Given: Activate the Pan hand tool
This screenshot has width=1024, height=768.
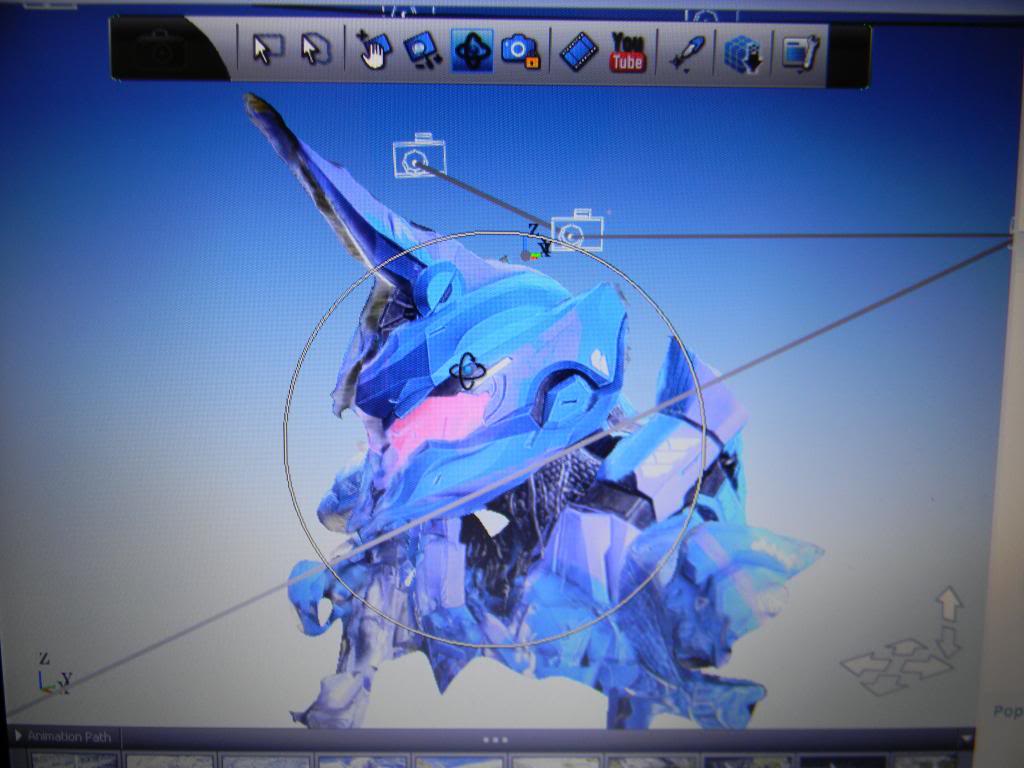Looking at the screenshot, I should pyautogui.click(x=374, y=50).
